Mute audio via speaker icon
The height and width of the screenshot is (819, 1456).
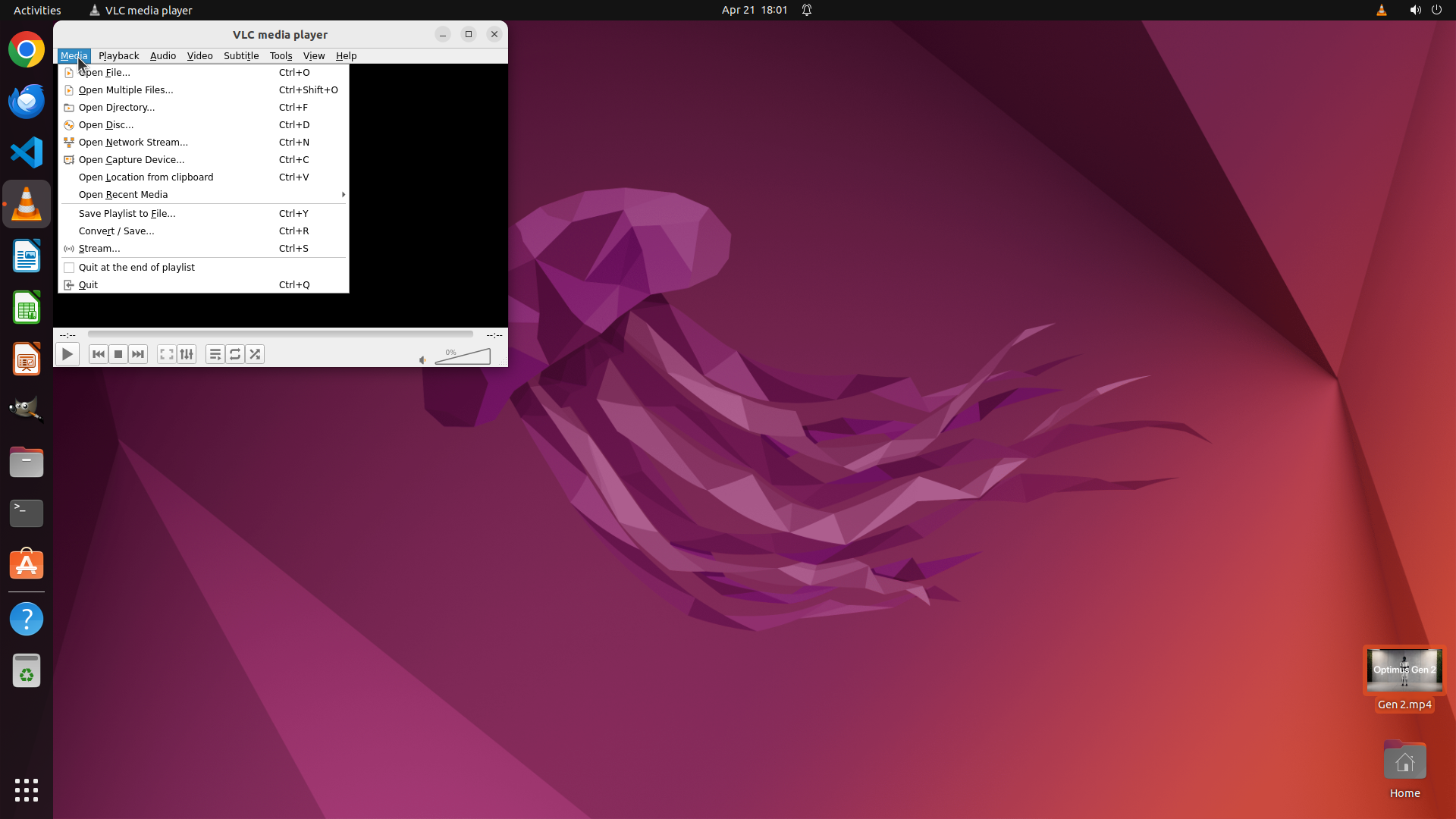click(422, 360)
